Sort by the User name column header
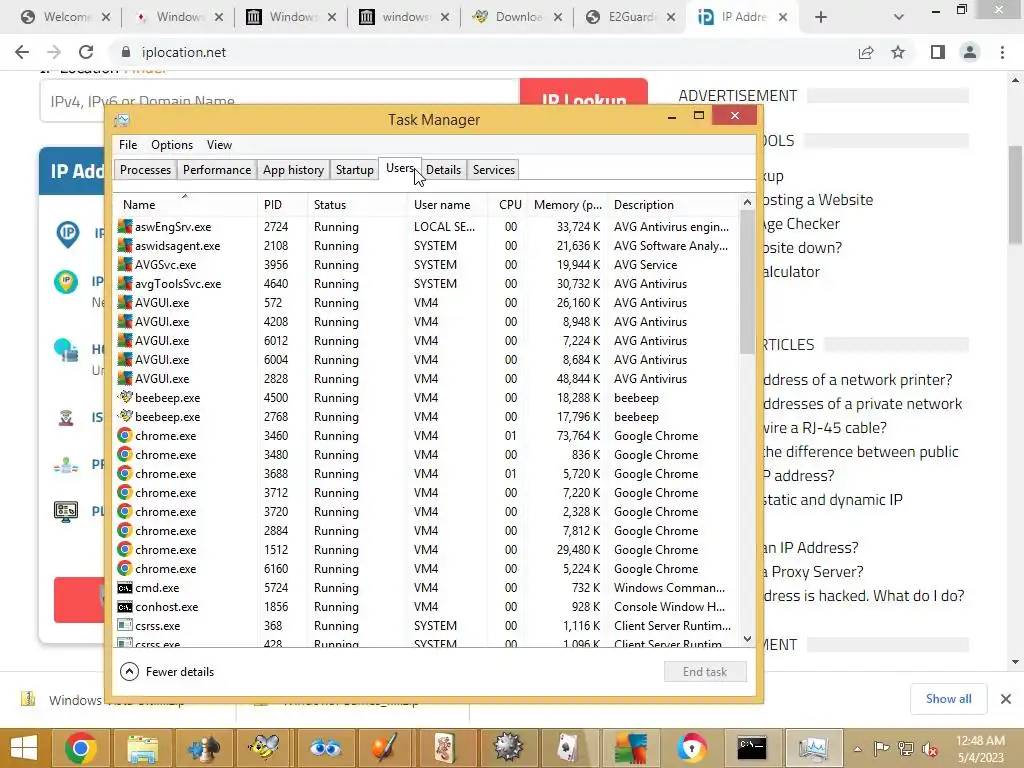1024x768 pixels. click(x=447, y=204)
